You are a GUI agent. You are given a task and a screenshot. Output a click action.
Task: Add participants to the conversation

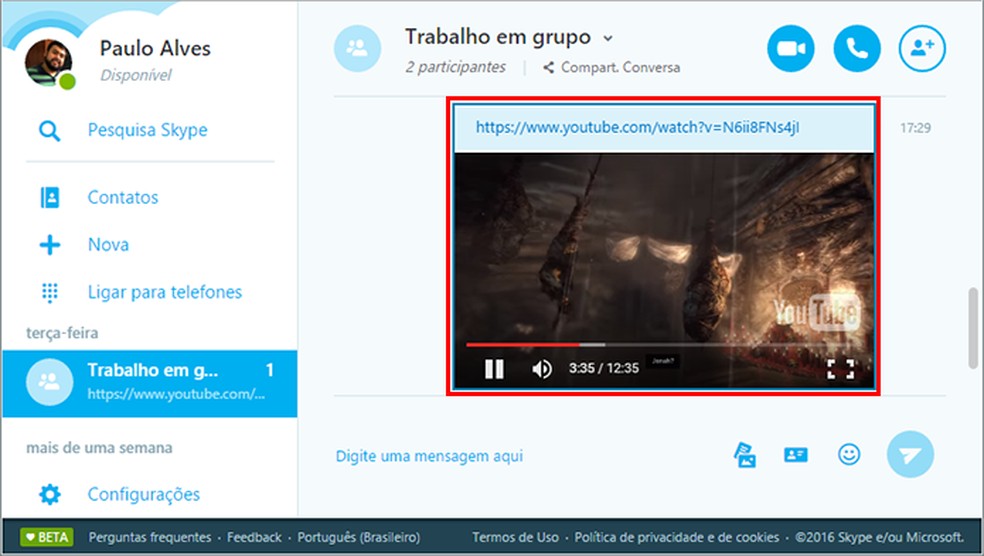[x=922, y=48]
